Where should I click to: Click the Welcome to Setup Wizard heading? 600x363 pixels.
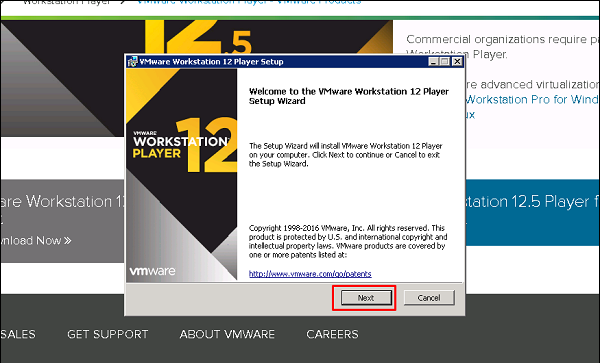pos(349,96)
